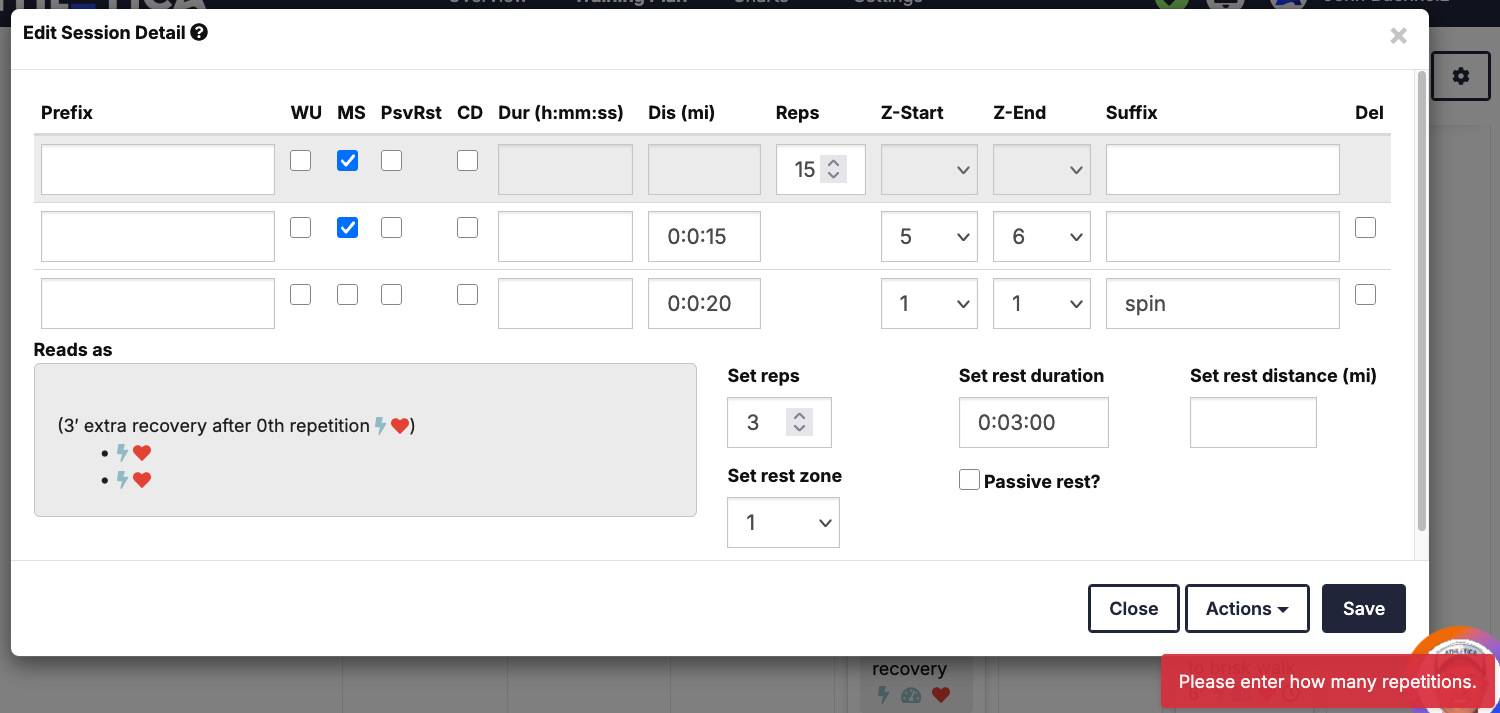Click the Close button
This screenshot has height=713, width=1500.
(x=1133, y=609)
